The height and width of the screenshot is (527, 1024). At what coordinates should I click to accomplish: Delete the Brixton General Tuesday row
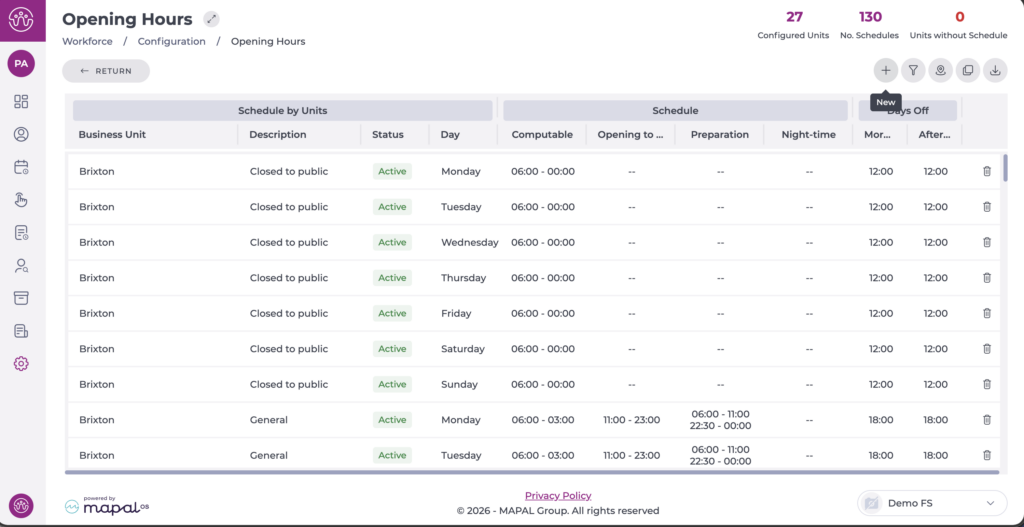coord(987,455)
